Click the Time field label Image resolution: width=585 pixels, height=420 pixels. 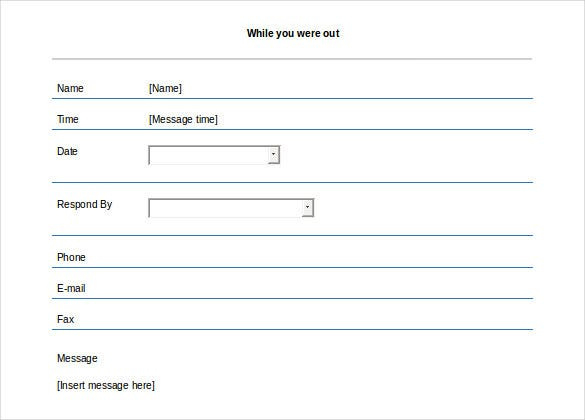pos(68,119)
